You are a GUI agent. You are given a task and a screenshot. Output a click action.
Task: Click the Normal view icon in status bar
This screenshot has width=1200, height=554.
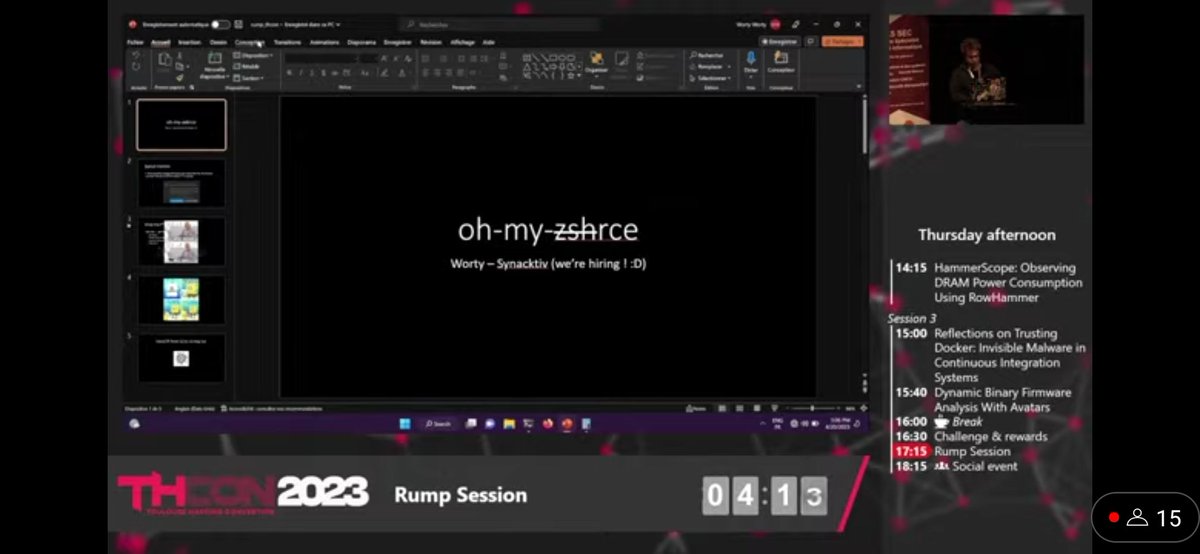pos(722,408)
